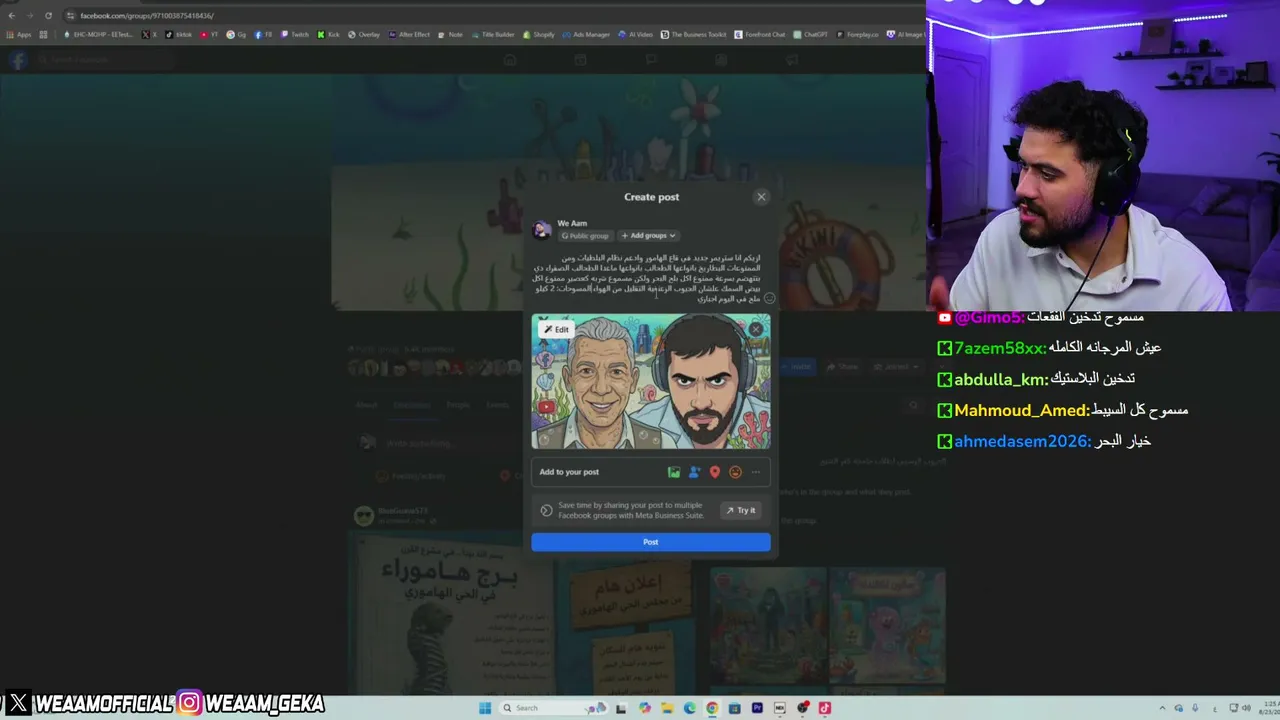The image size is (1280, 720).
Task: Open the Twitch bookmark
Action: pyautogui.click(x=295, y=34)
